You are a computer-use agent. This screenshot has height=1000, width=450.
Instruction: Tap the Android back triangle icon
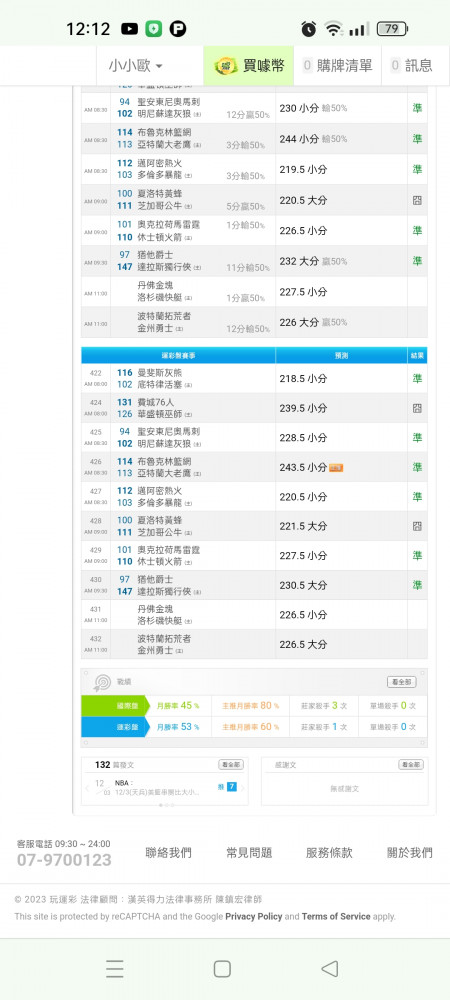[330, 969]
